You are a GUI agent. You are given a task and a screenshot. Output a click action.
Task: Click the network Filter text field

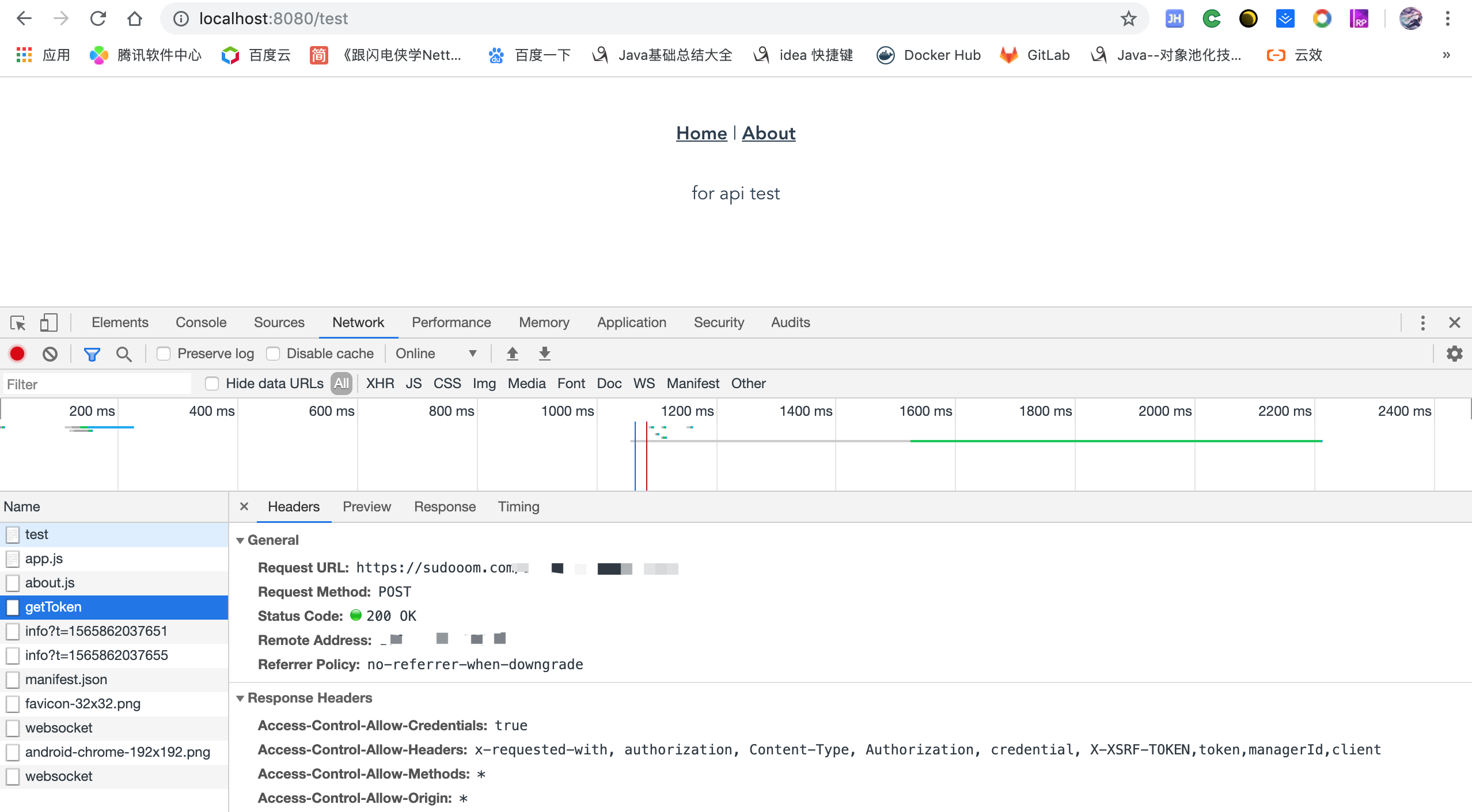coord(98,384)
